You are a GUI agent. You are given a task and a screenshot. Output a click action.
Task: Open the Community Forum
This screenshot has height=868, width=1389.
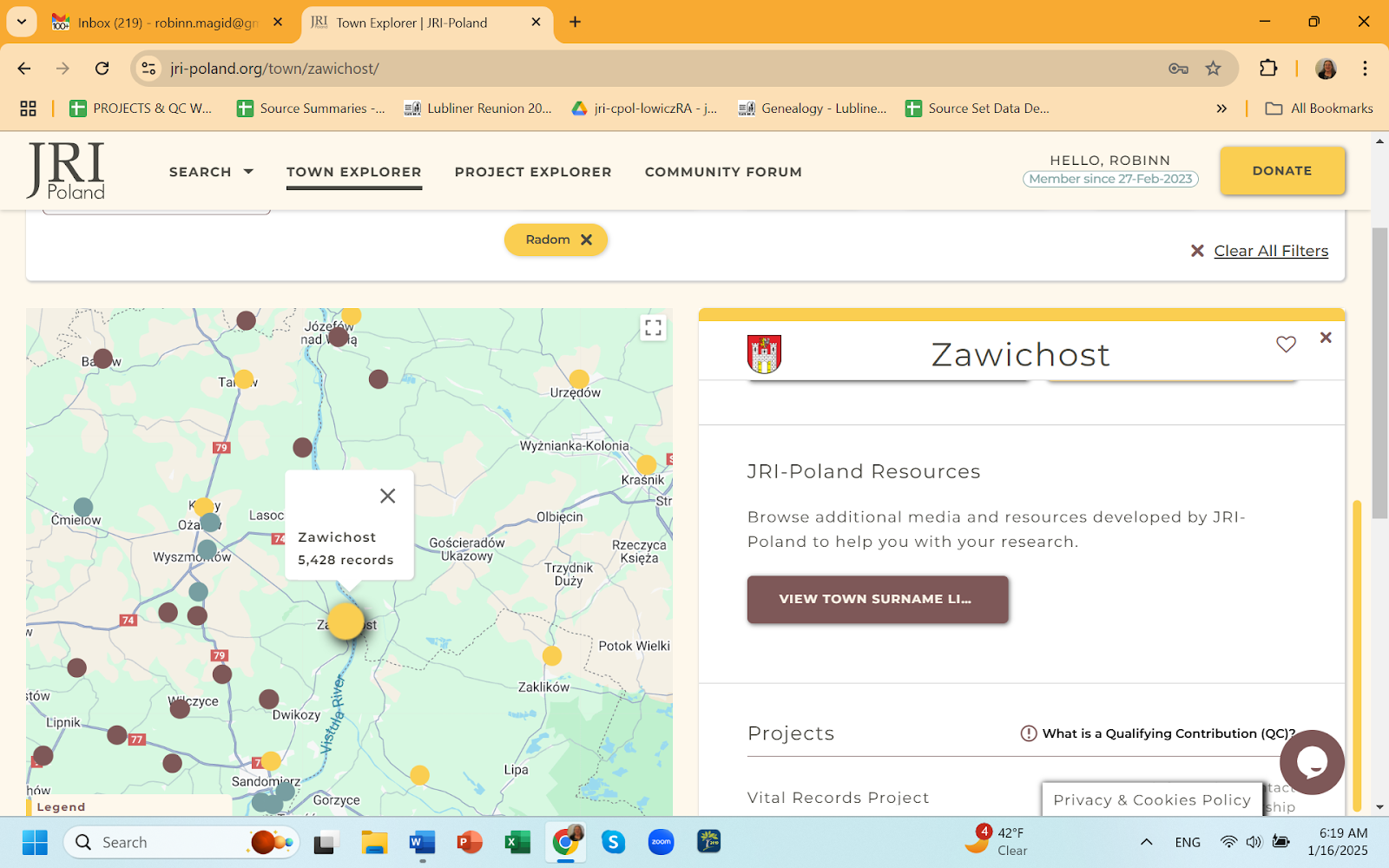723,172
